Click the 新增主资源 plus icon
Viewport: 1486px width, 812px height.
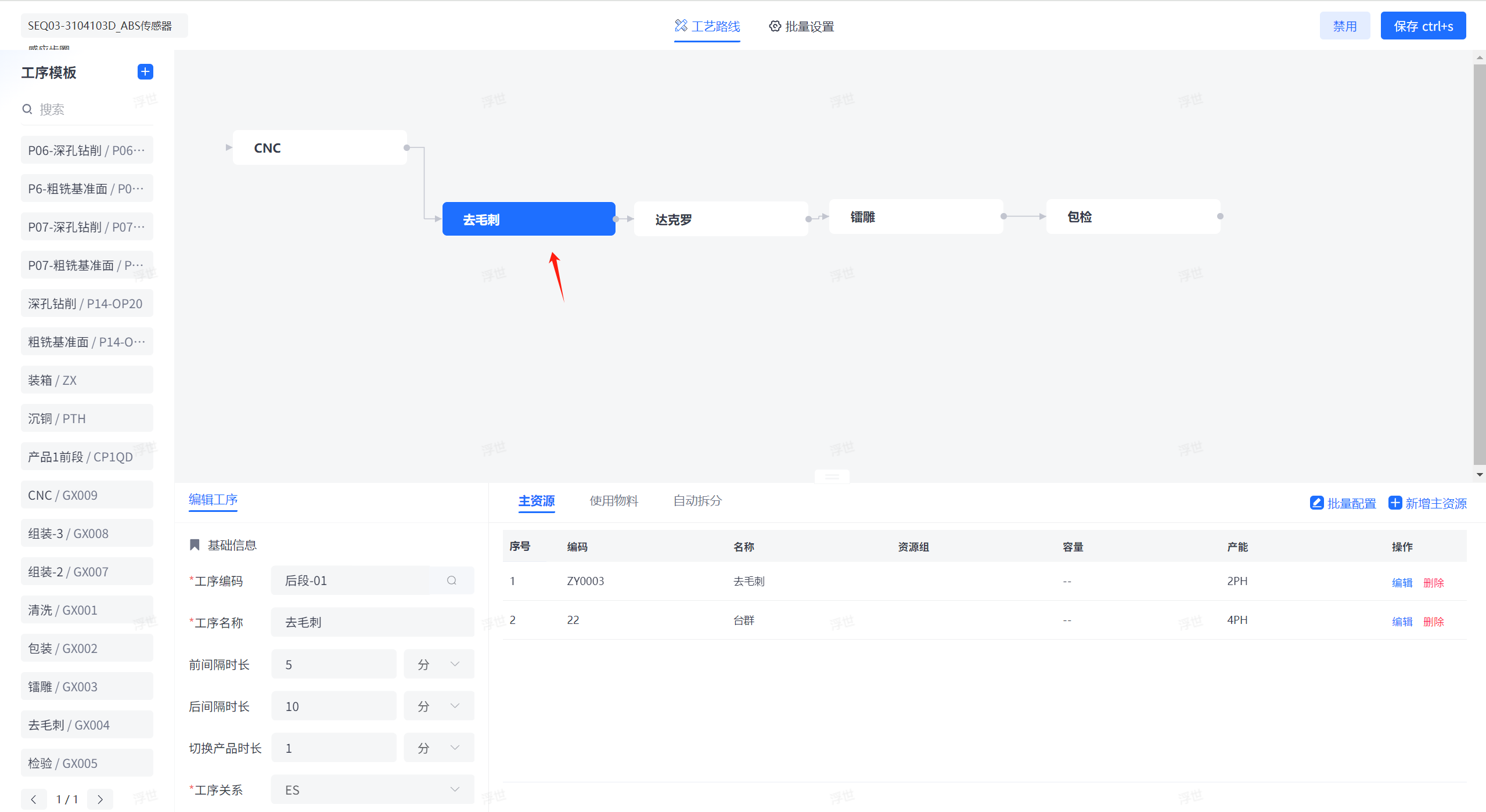1395,503
